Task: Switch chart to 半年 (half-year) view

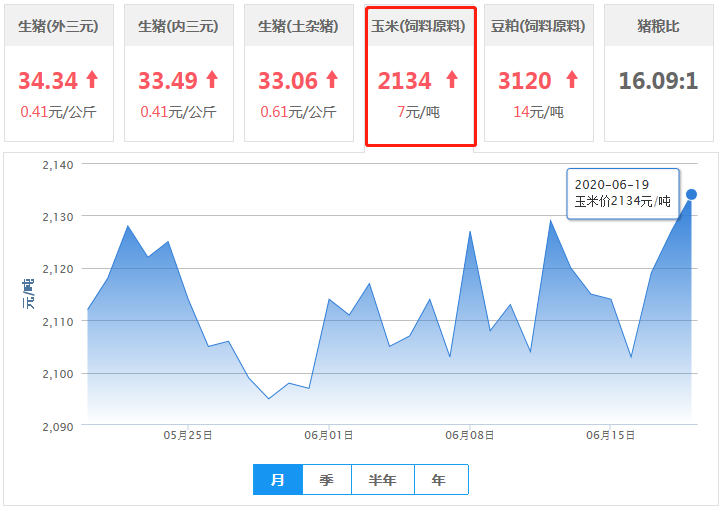Action: 383,480
